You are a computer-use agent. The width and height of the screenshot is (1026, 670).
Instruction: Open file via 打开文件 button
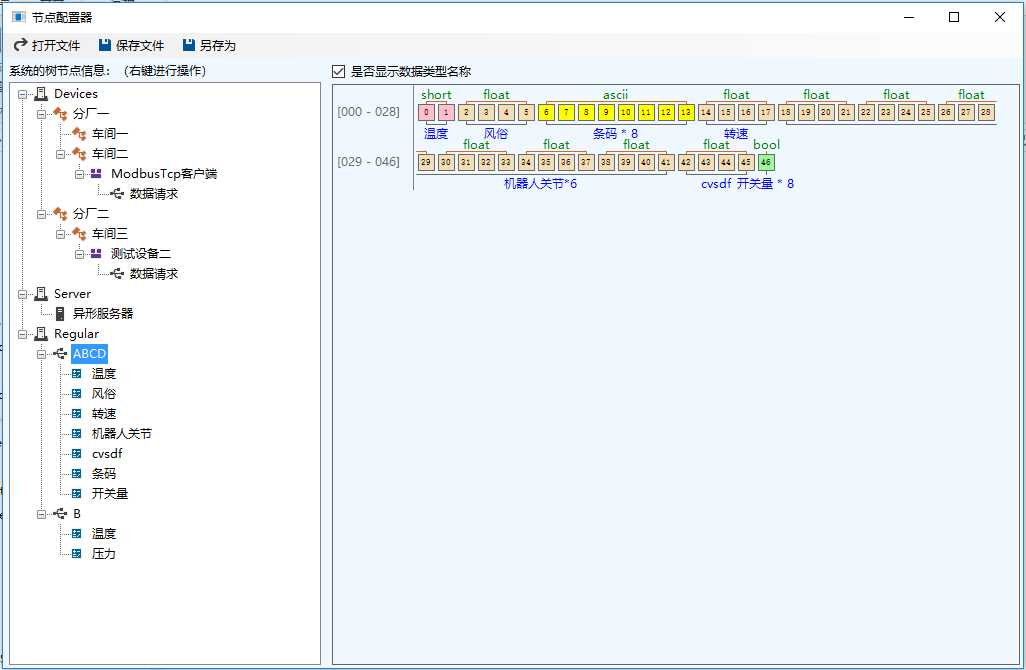46,45
